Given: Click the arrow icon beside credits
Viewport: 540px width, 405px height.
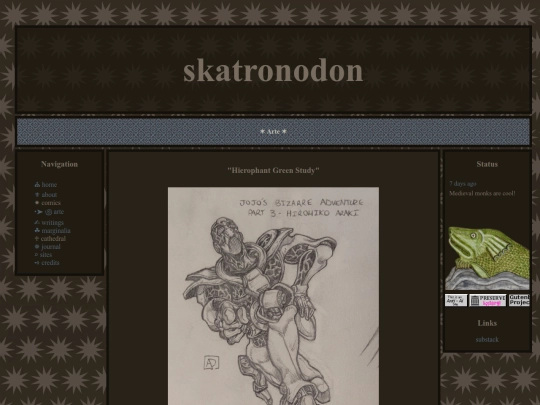Looking at the screenshot, I should pyautogui.click(x=37, y=263).
